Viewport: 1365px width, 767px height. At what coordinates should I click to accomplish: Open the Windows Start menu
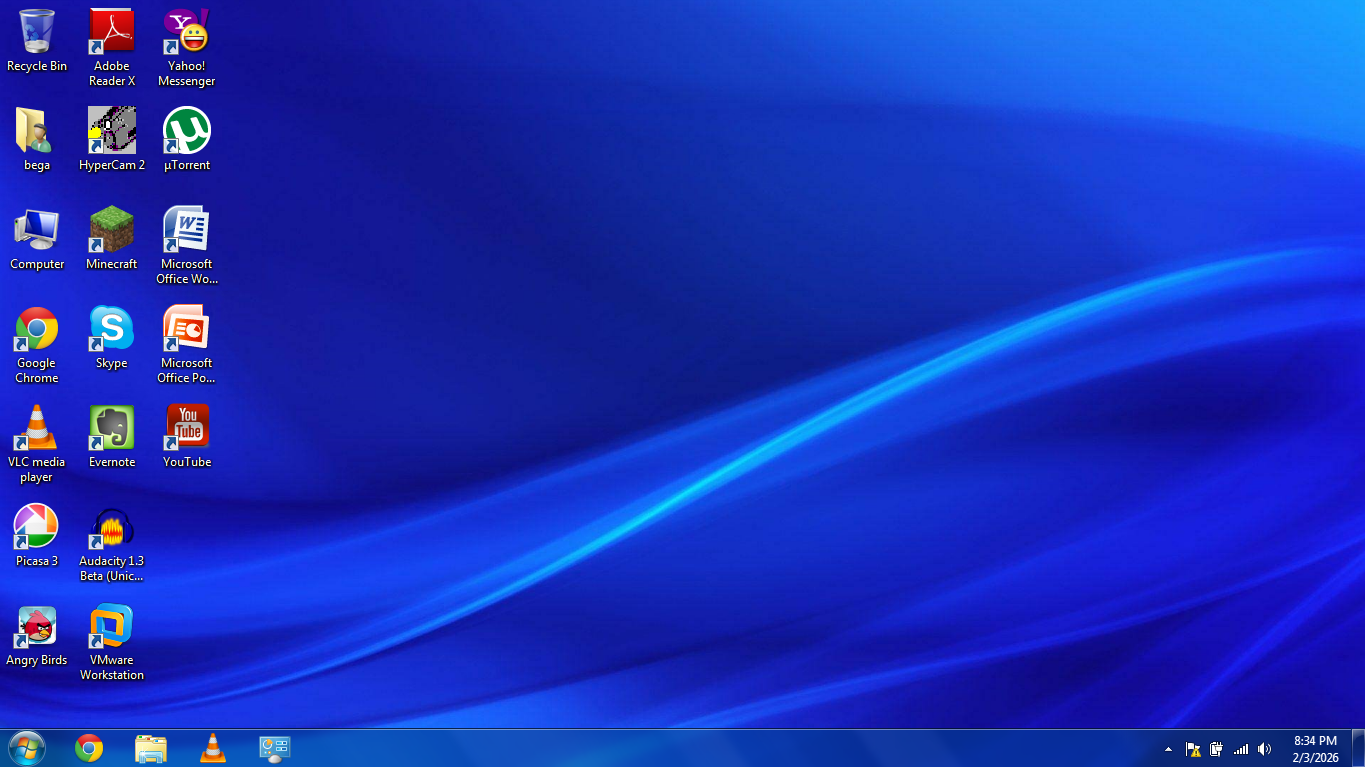click(26, 748)
